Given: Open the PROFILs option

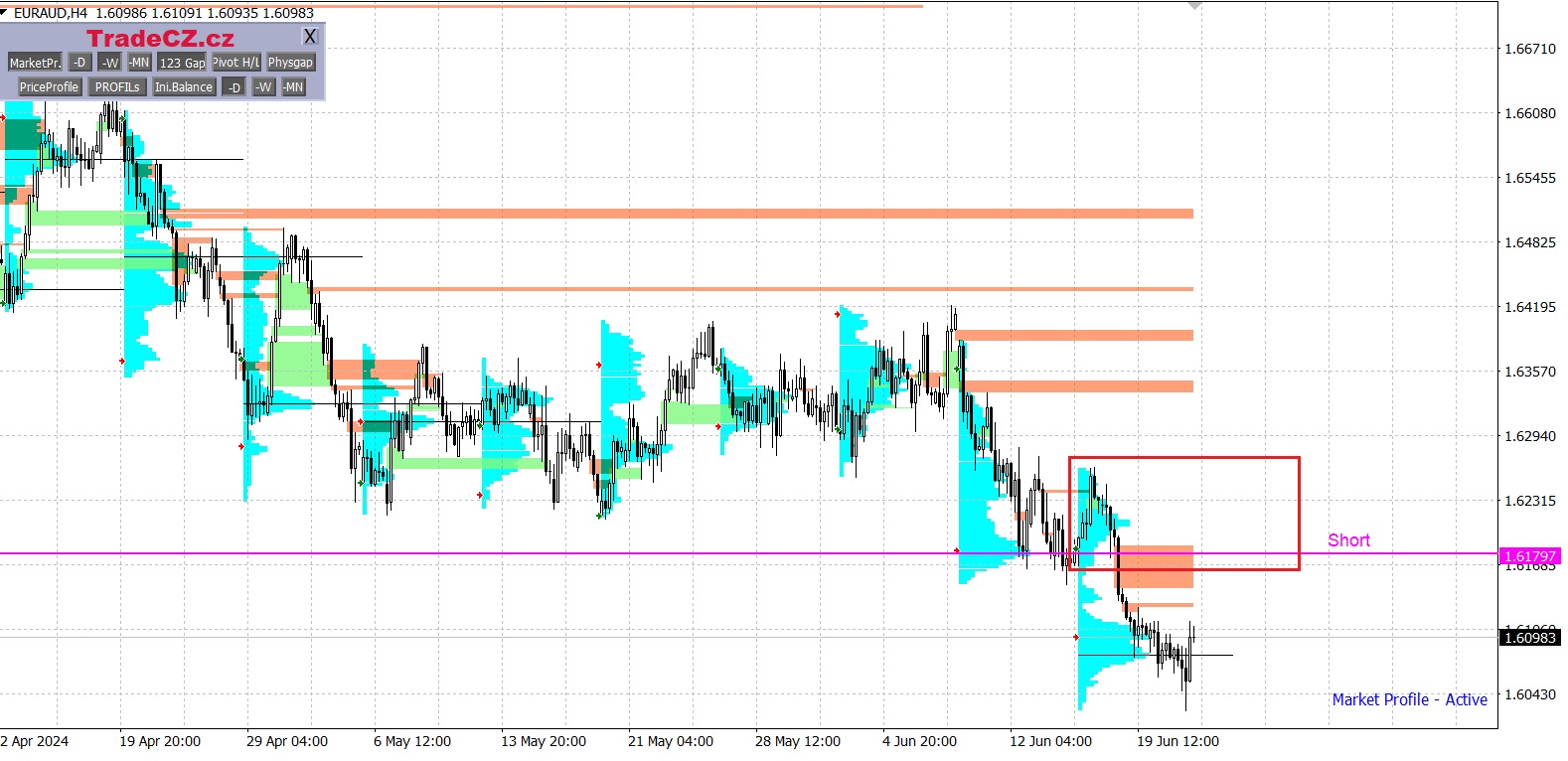Looking at the screenshot, I should [x=117, y=87].
